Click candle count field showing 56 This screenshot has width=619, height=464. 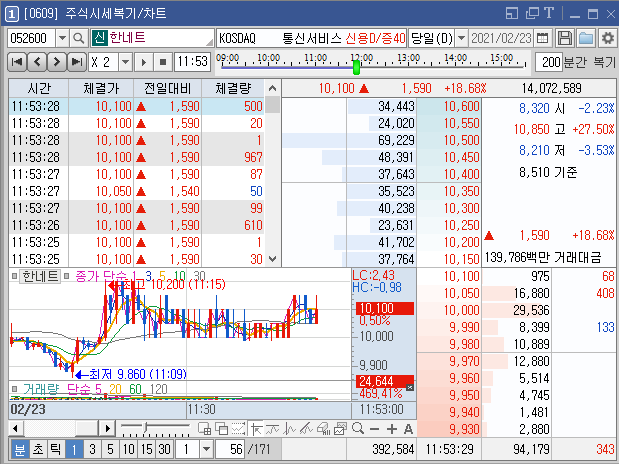click(x=231, y=449)
